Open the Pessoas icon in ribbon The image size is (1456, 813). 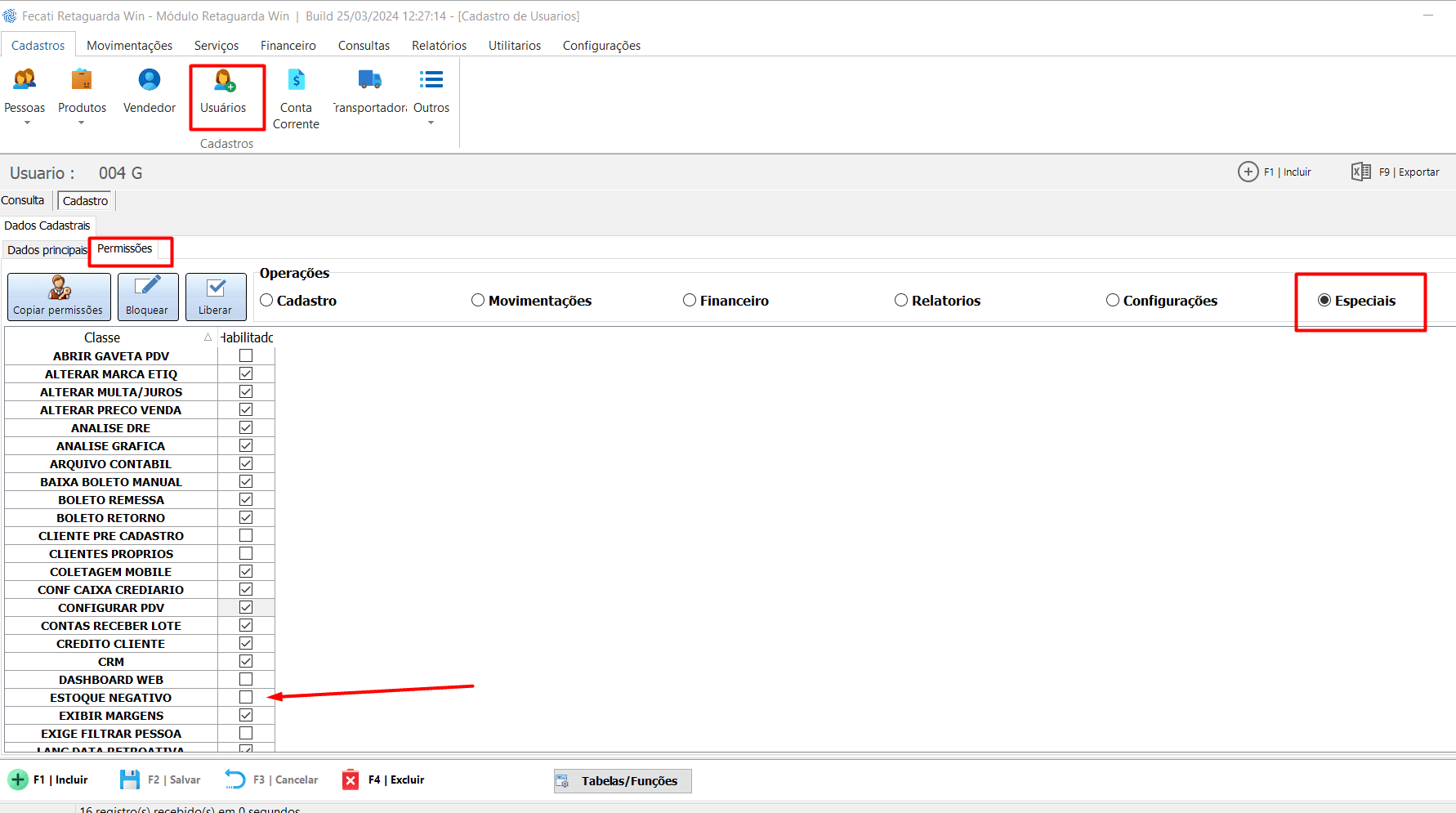[x=25, y=82]
